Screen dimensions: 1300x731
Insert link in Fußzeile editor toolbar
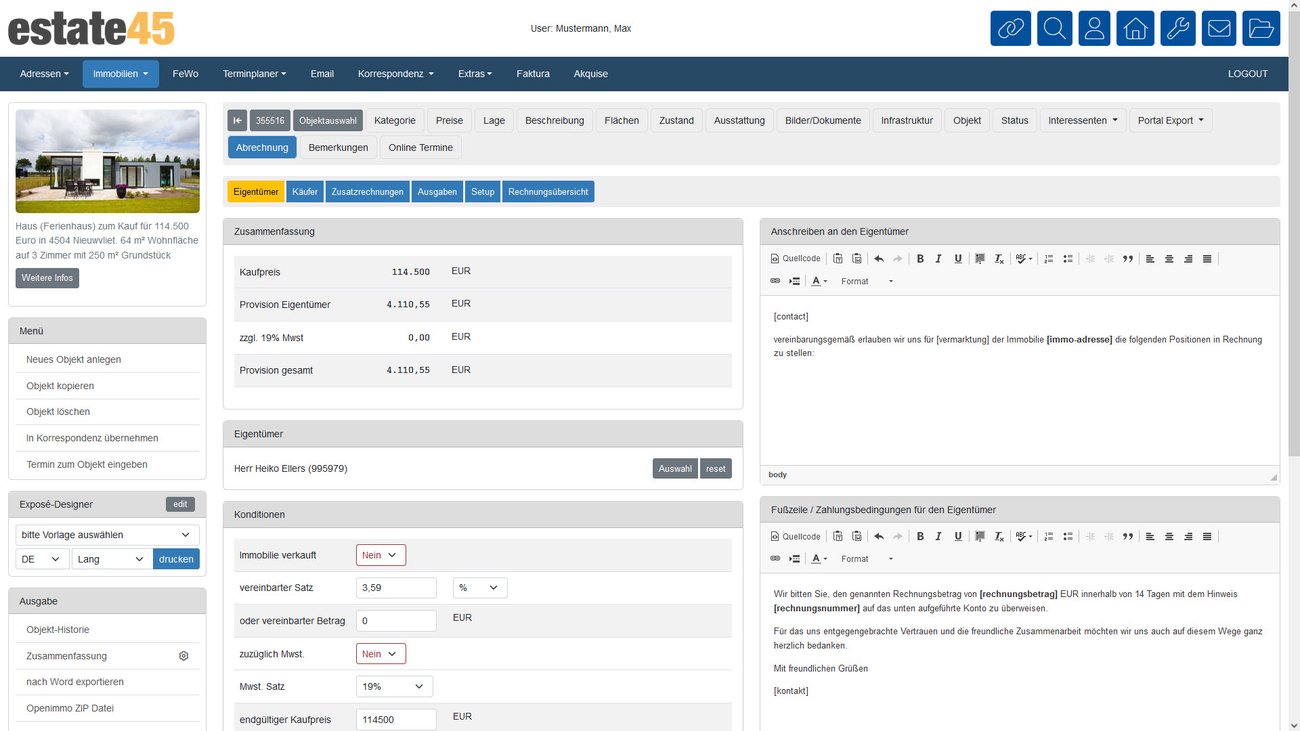click(775, 559)
